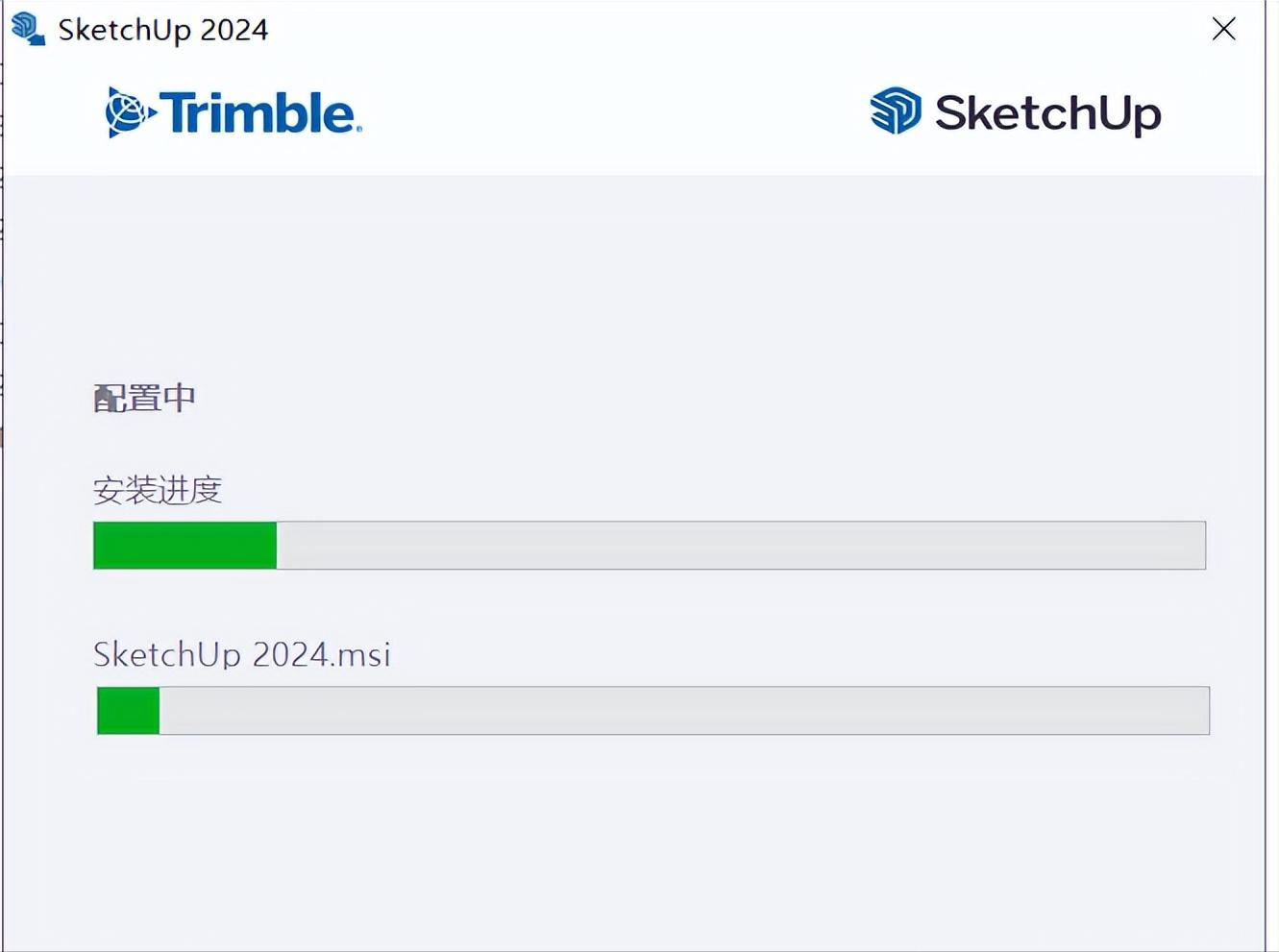Click the green filled part of 安装进度 bar

tap(184, 546)
